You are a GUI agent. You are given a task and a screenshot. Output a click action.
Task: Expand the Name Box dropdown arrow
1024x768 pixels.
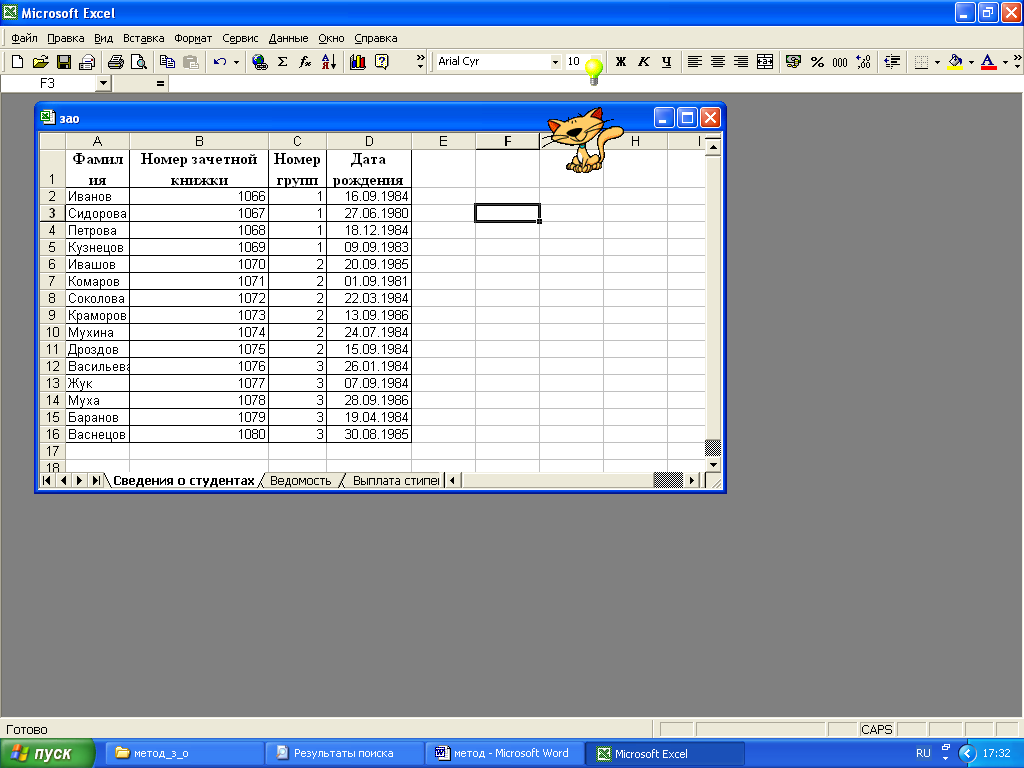click(103, 83)
